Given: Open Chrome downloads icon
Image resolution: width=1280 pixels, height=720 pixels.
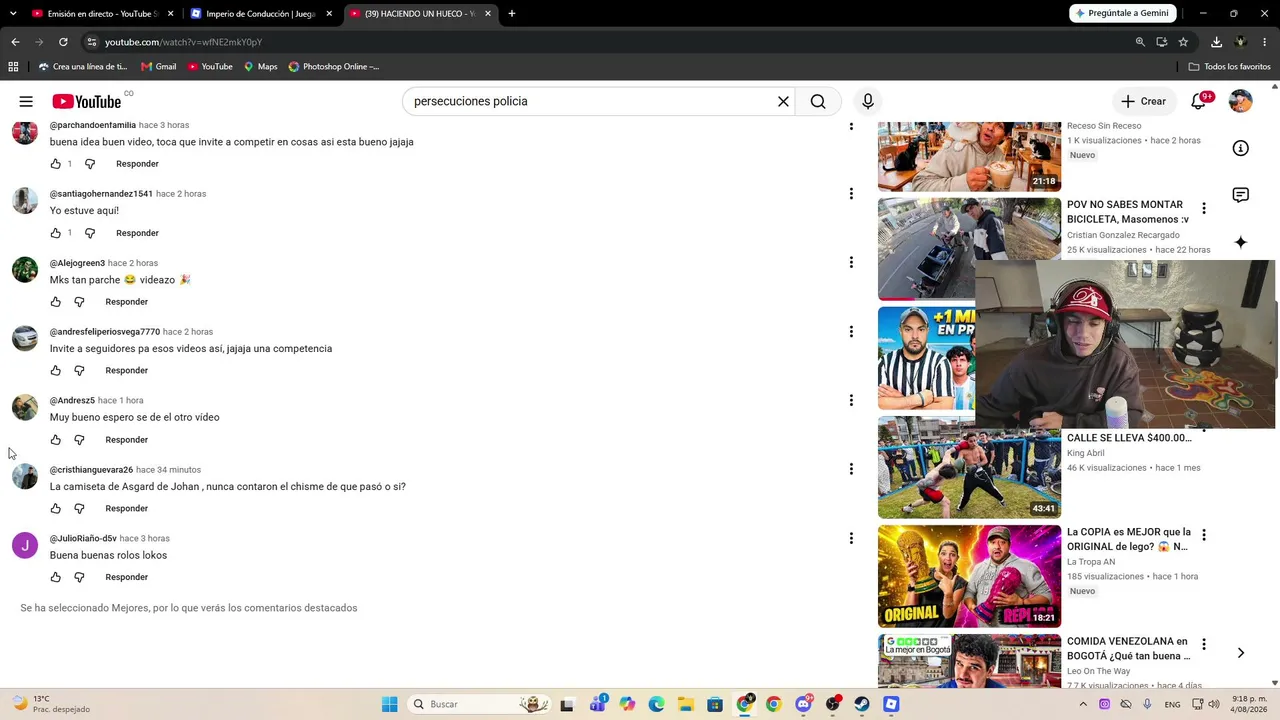Looking at the screenshot, I should [1216, 42].
